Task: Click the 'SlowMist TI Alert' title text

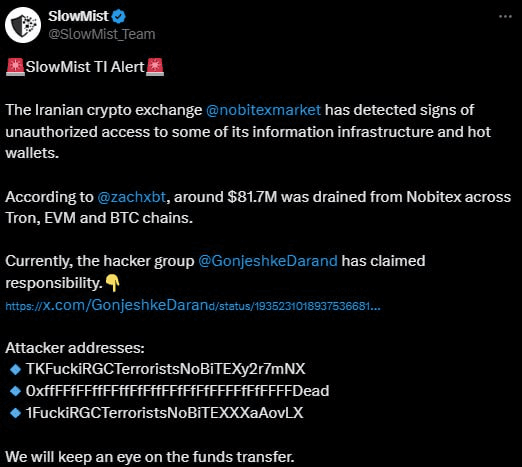Action: click(85, 67)
